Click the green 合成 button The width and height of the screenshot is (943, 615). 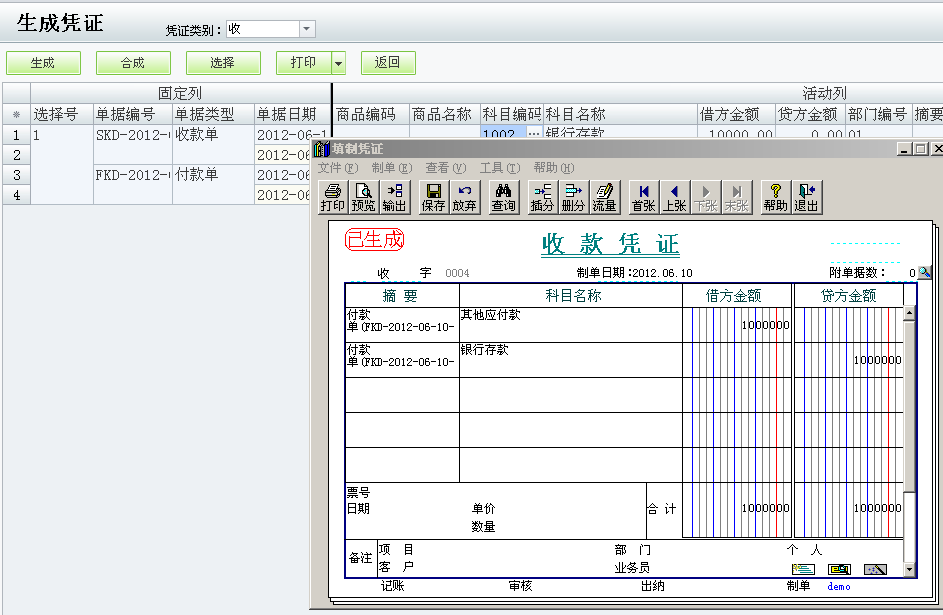click(133, 63)
